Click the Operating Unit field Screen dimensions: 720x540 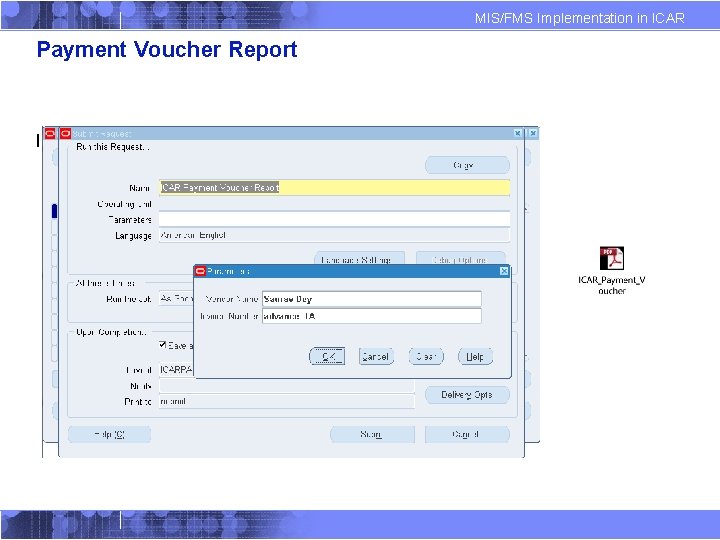(x=334, y=203)
